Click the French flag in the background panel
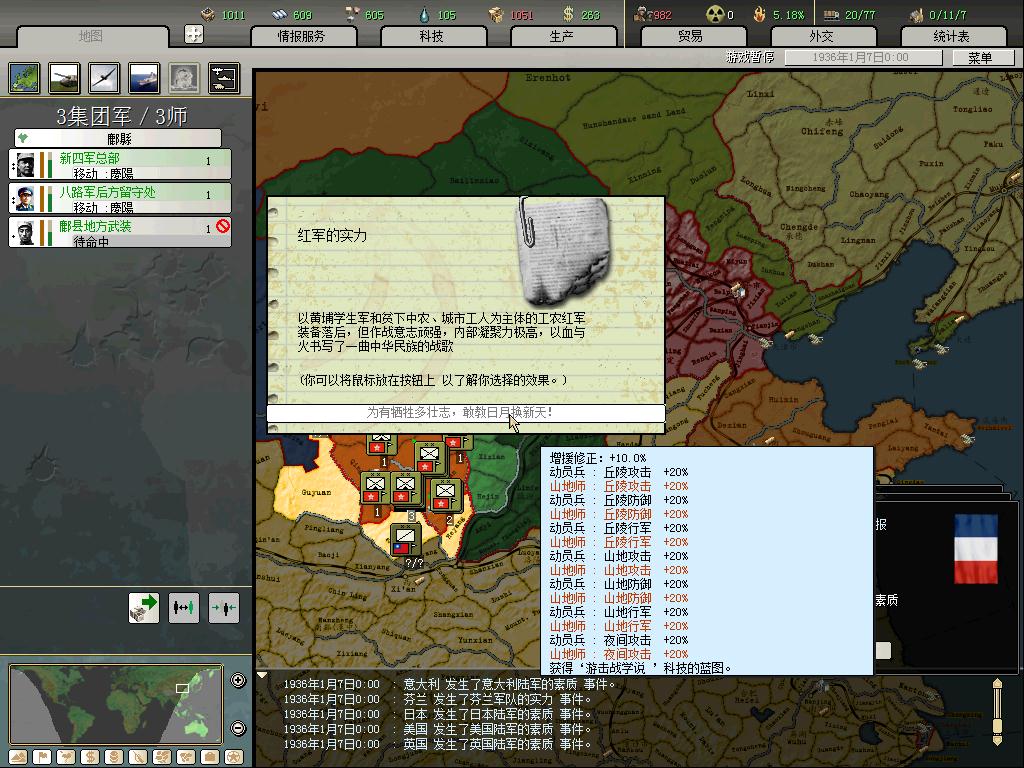The image size is (1024, 768). 976,549
